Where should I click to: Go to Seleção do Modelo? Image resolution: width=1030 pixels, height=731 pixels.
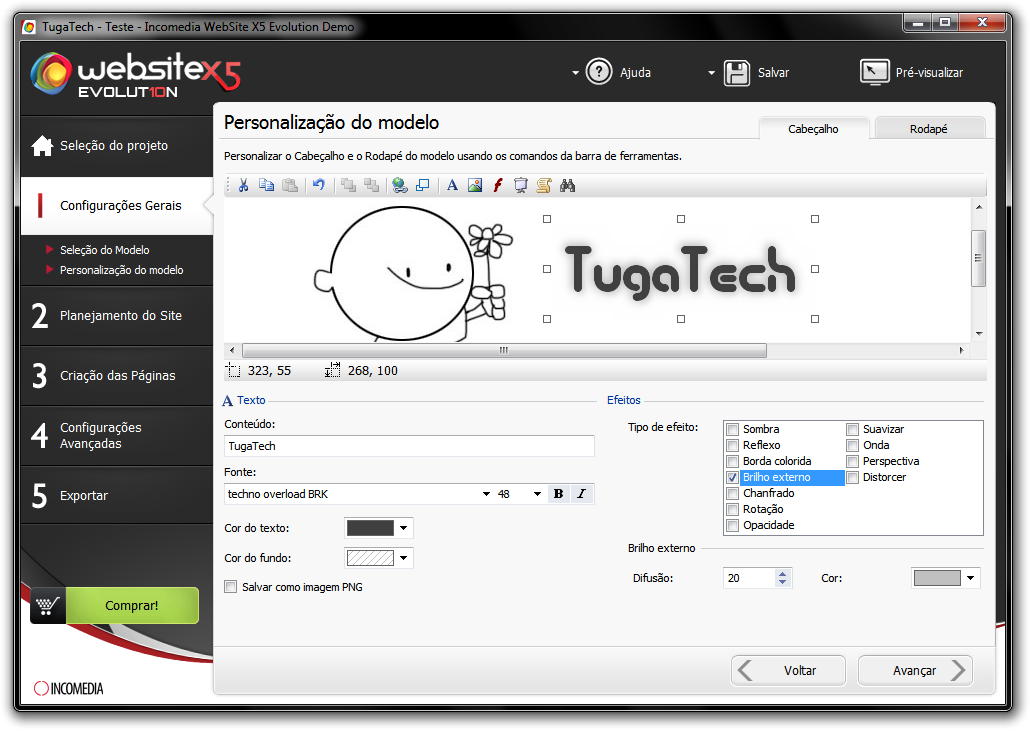coord(104,250)
